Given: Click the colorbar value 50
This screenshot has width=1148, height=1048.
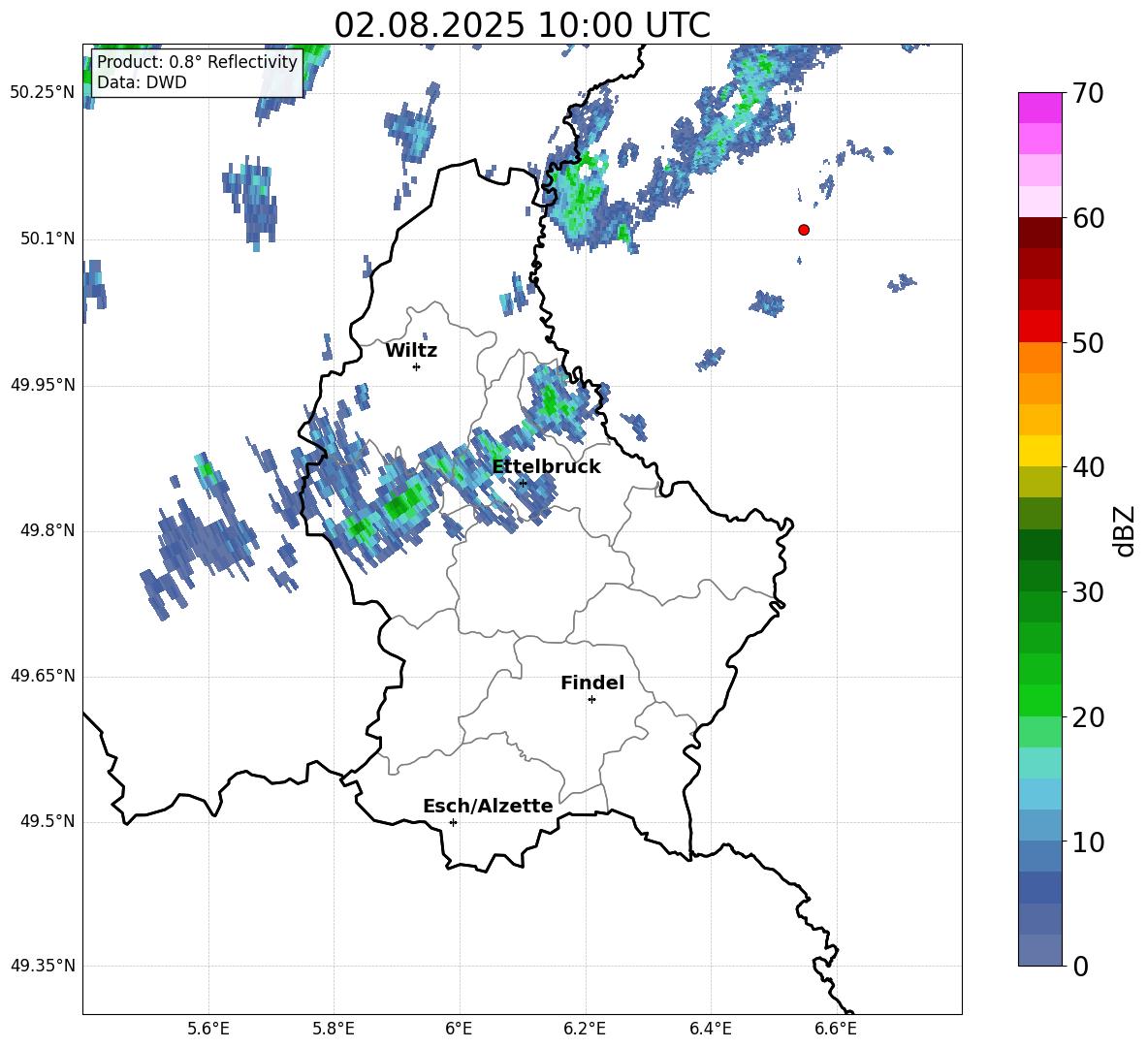Looking at the screenshot, I should 1089,343.
